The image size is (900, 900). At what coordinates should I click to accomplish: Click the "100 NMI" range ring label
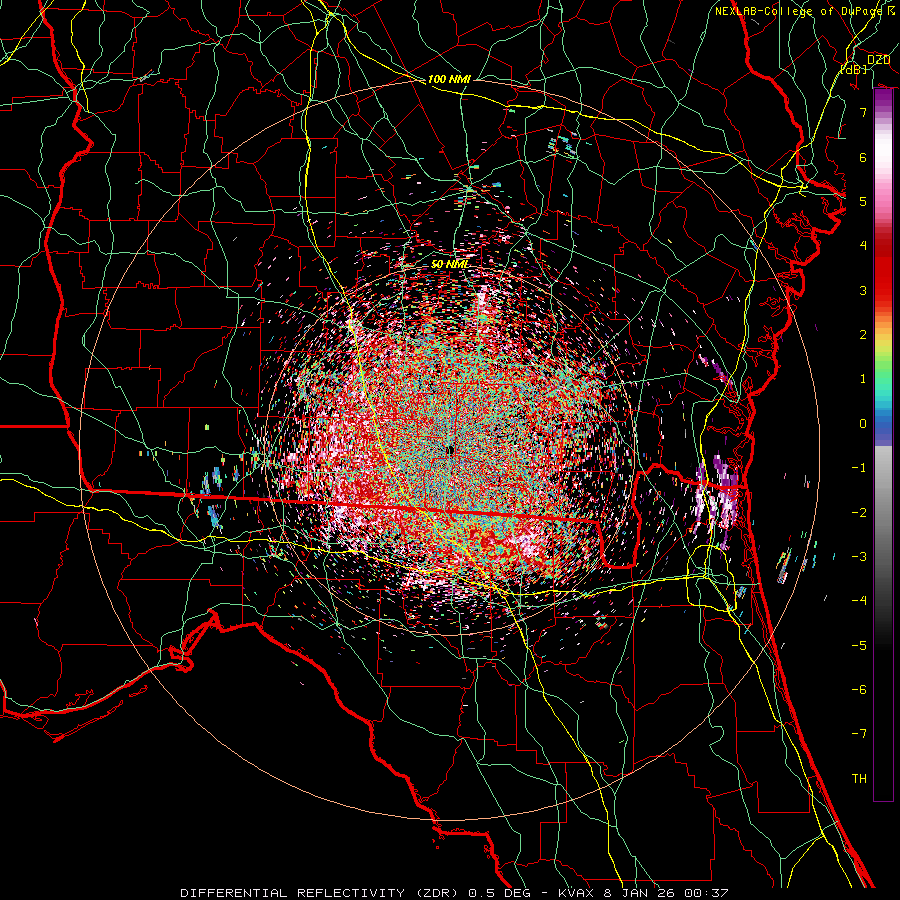(449, 79)
